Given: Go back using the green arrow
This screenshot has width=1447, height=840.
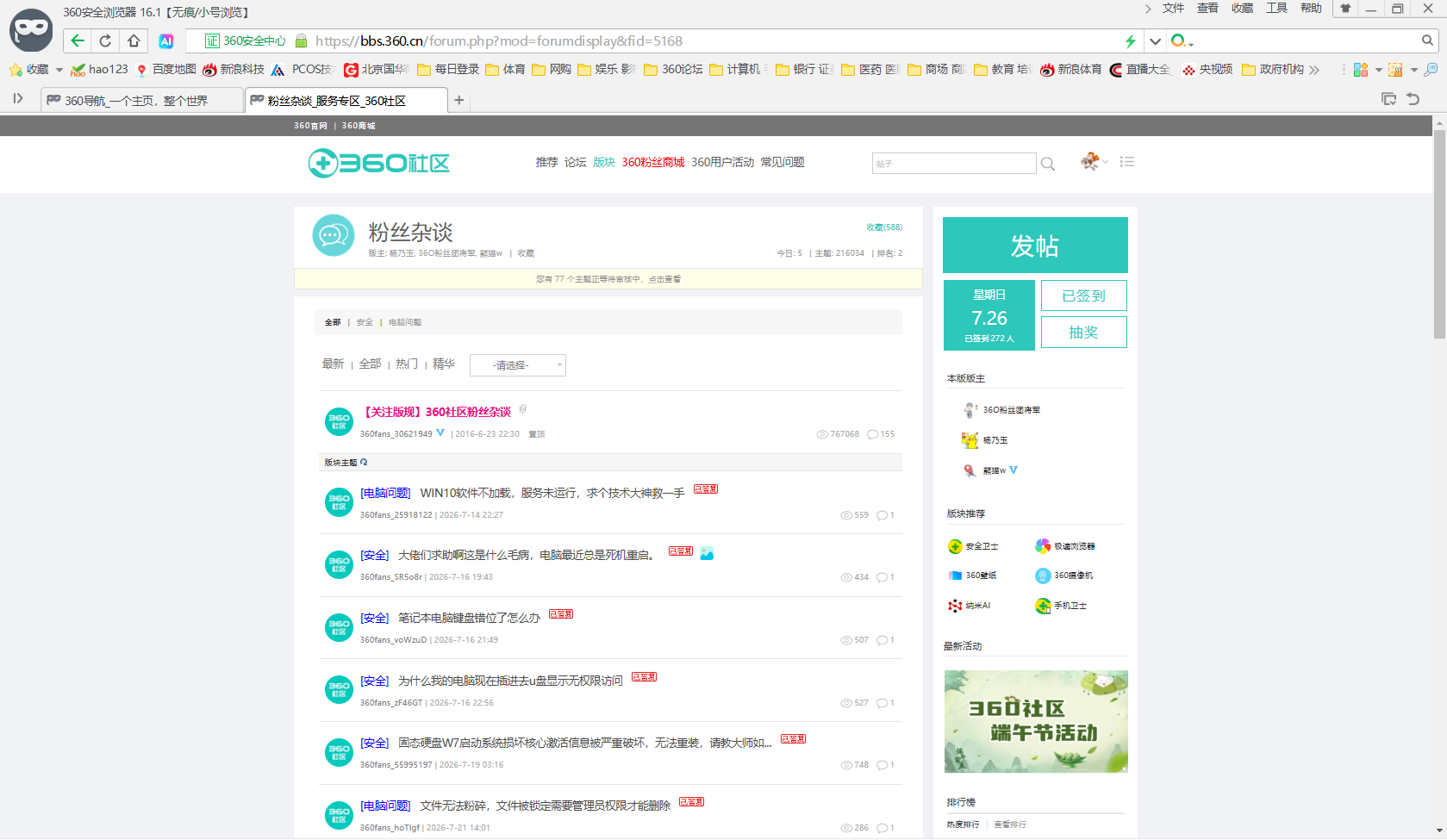Looking at the screenshot, I should (78, 40).
